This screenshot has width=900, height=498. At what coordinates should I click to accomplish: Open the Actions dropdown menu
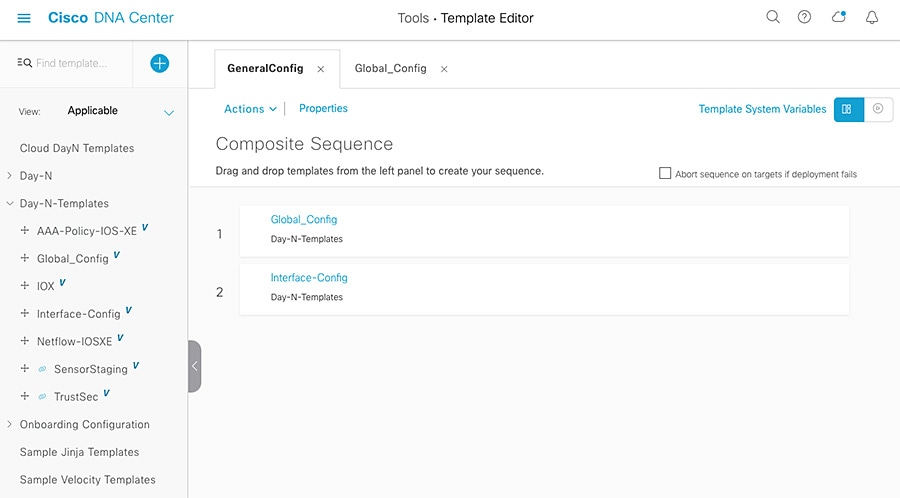pos(250,109)
